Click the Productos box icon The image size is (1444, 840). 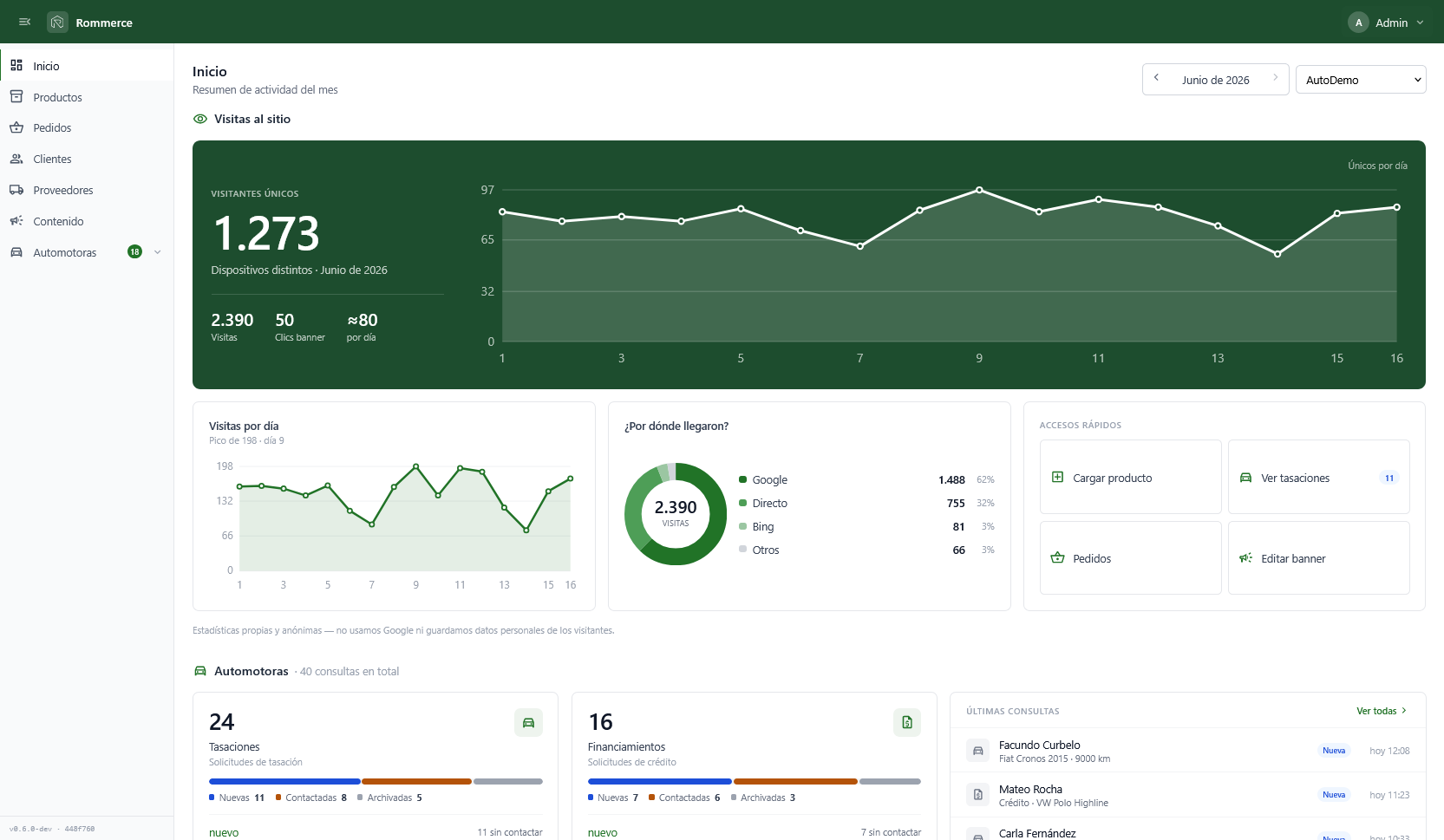(16, 97)
